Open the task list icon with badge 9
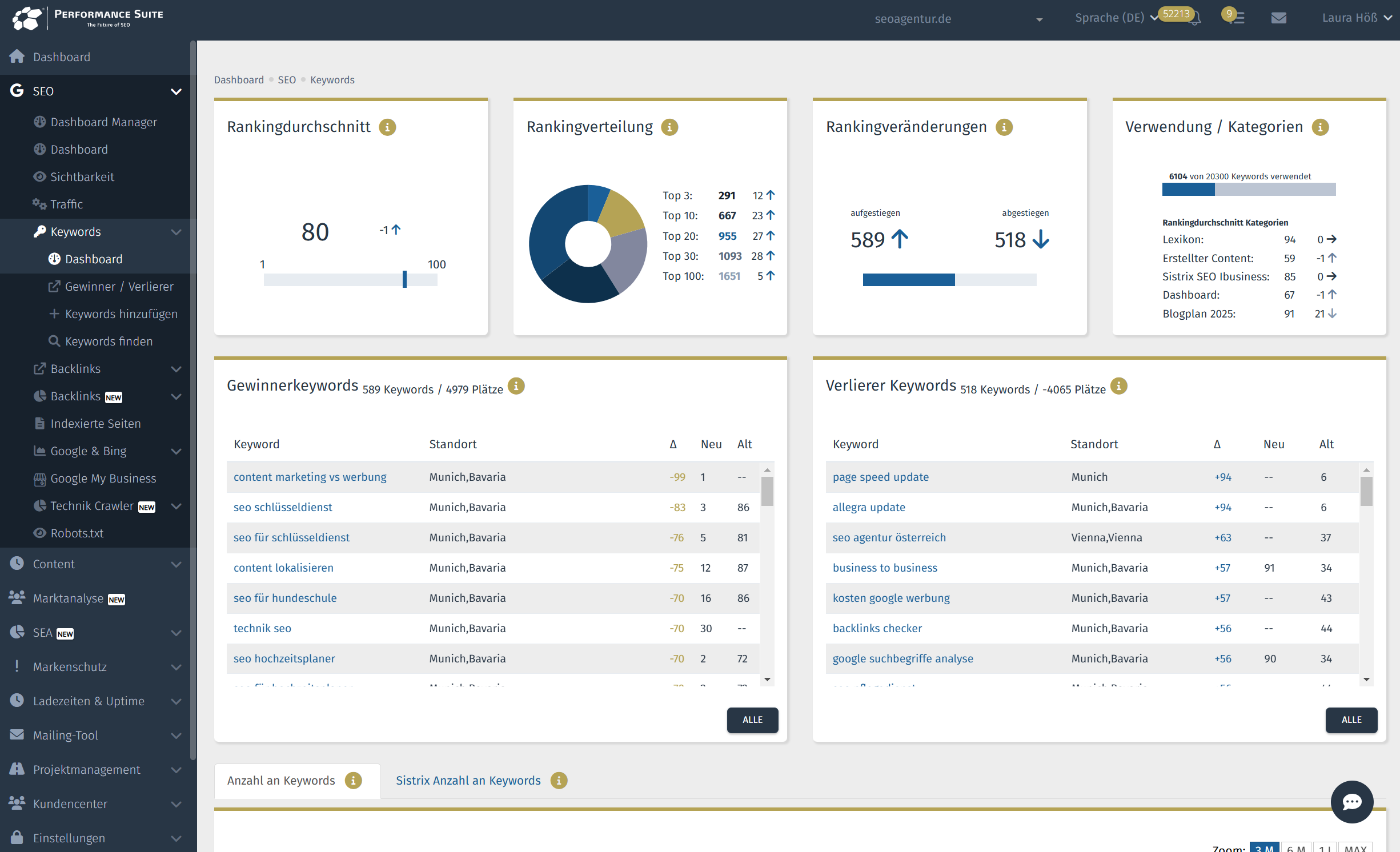Screen dimensions: 1400x852 coord(1237,18)
